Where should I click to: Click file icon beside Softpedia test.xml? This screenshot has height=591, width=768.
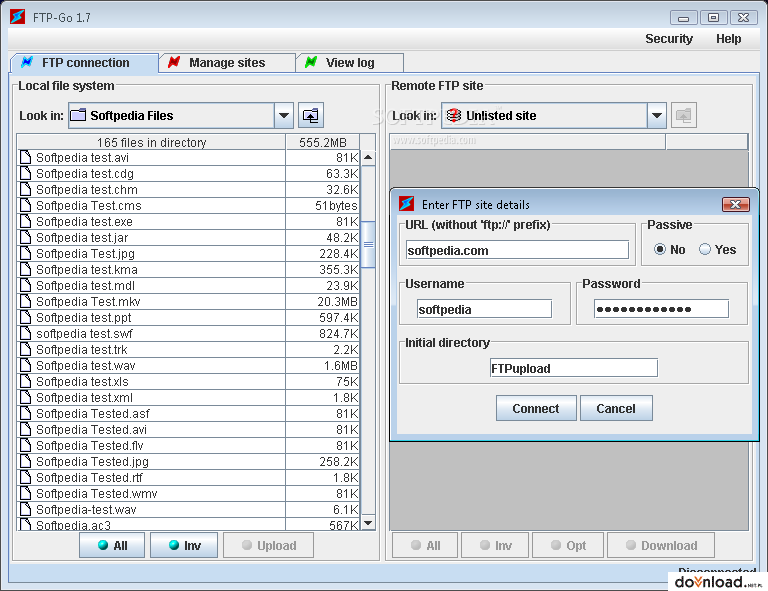[x=25, y=397]
